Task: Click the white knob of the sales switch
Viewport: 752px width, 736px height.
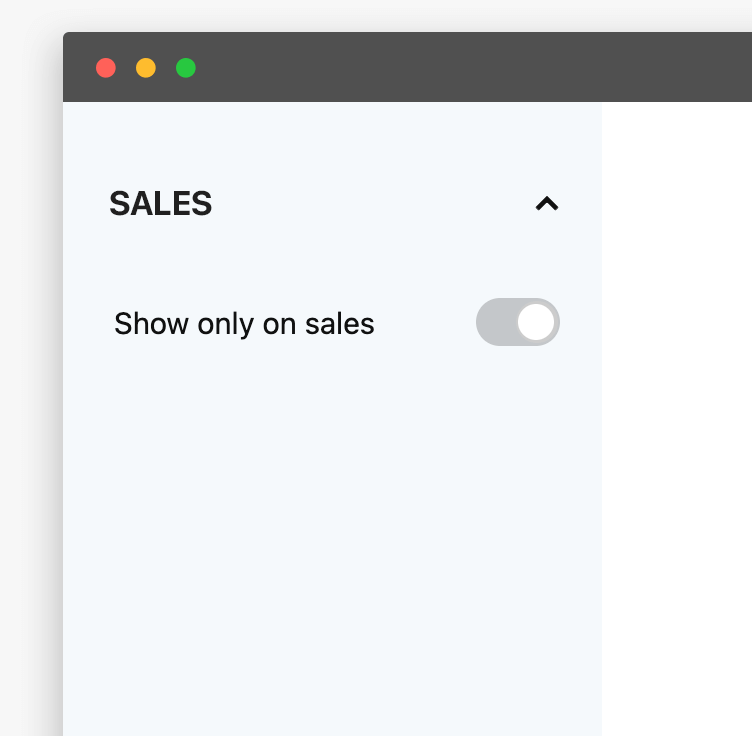Action: pyautogui.click(x=536, y=322)
